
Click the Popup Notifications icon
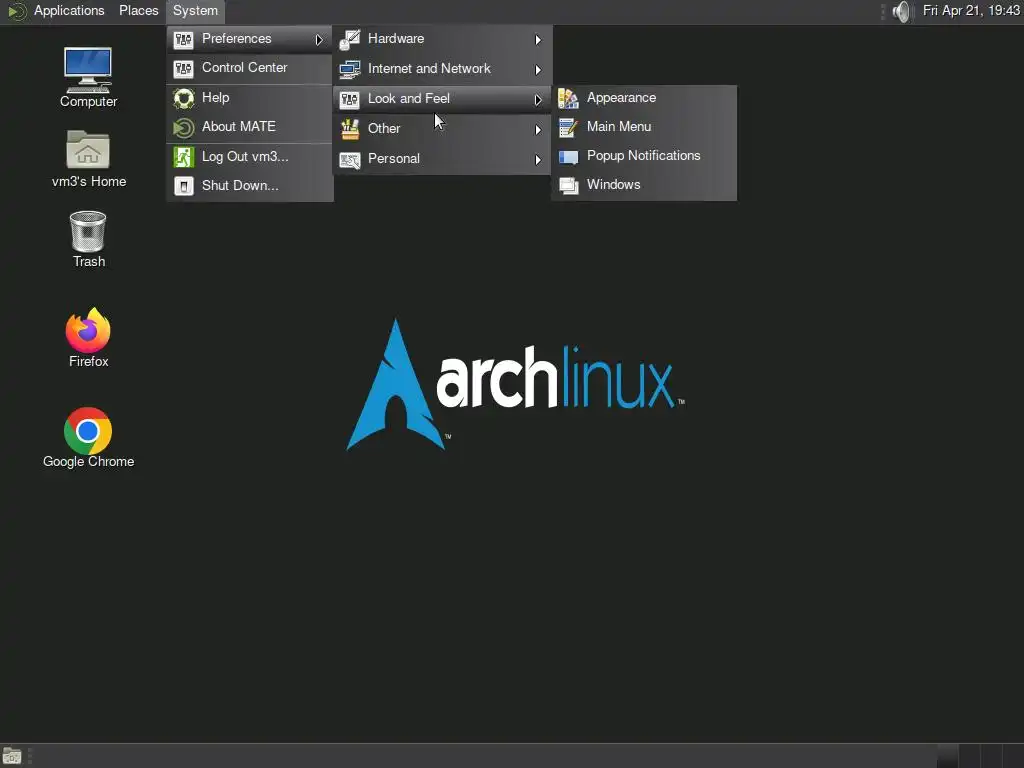tap(568, 156)
